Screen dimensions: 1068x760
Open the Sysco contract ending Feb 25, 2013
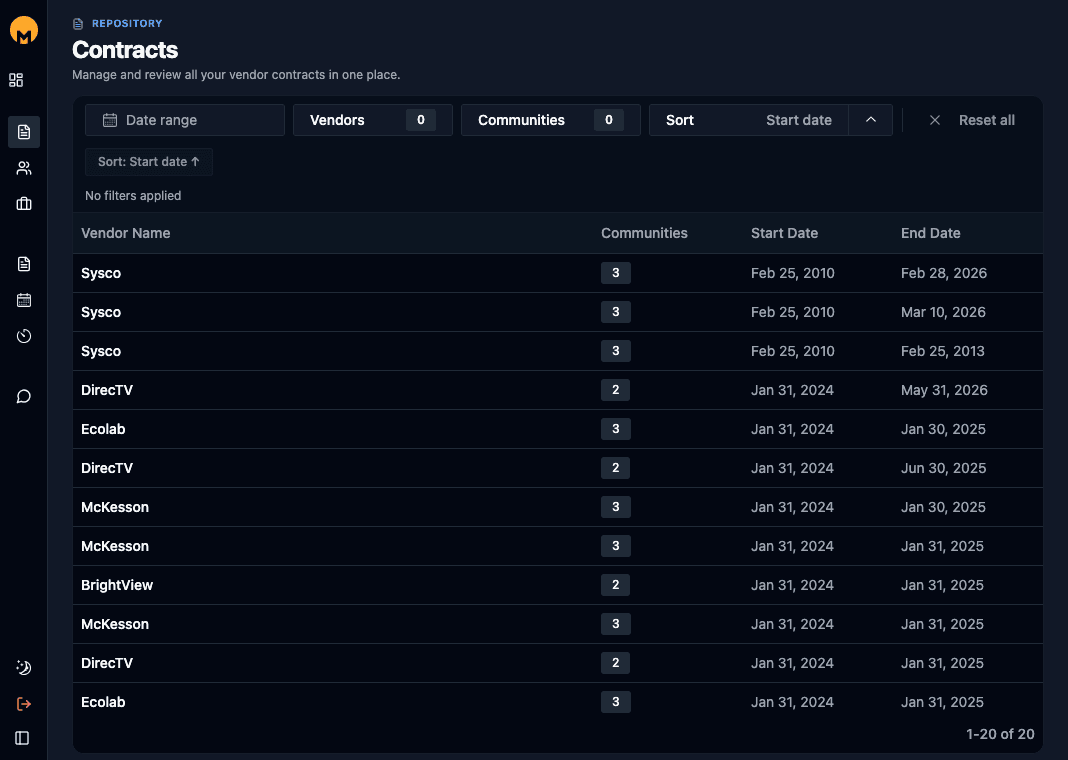(558, 351)
